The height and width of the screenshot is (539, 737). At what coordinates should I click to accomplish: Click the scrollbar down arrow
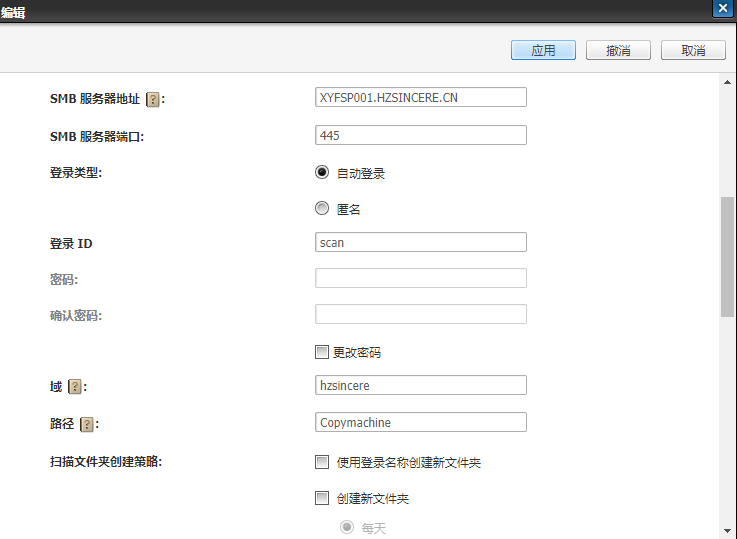(728, 530)
